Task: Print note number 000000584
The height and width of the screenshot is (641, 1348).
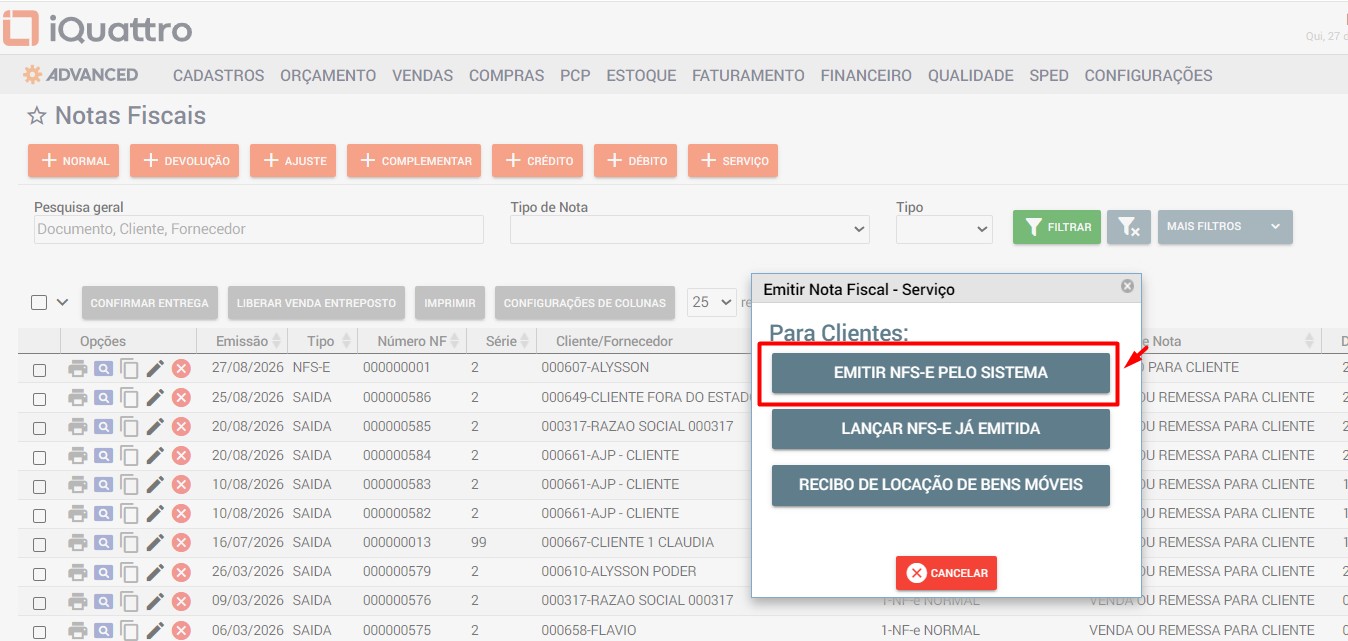Action: coord(78,455)
